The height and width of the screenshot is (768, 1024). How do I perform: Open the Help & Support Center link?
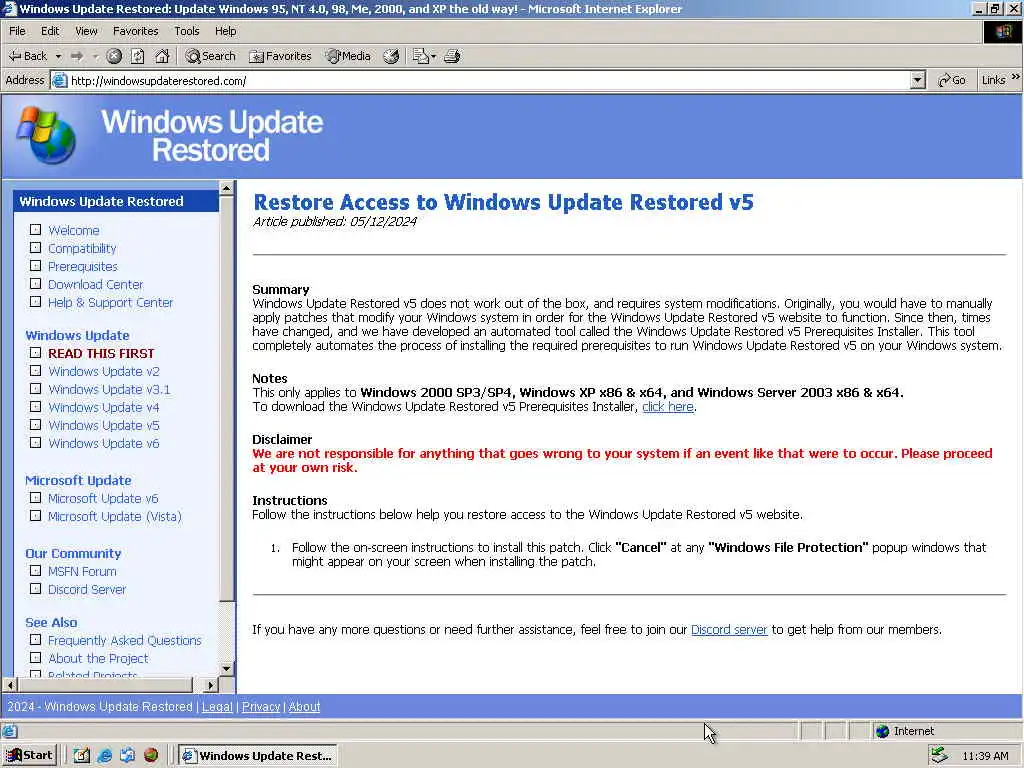click(x=110, y=302)
